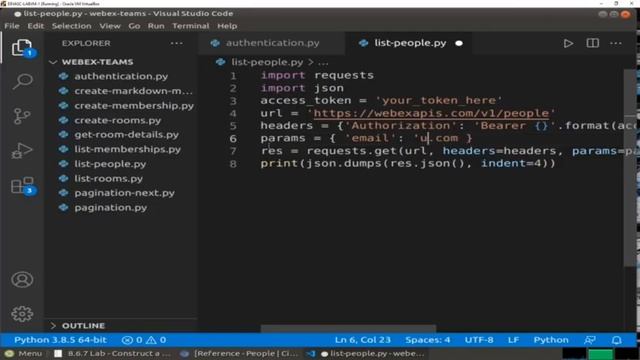This screenshot has height=360, width=640.
Task: Click the warnings count icon in status bar
Action: (x=156, y=340)
